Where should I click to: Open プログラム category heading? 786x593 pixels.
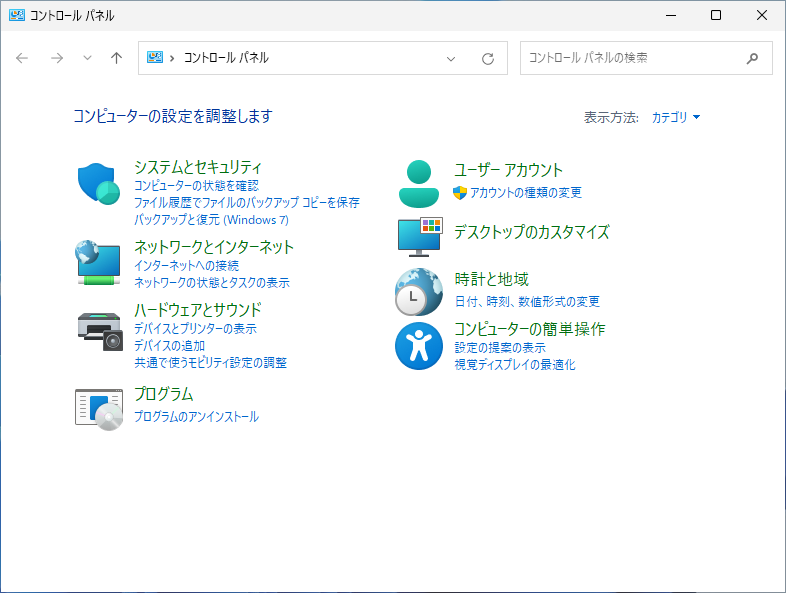(163, 394)
